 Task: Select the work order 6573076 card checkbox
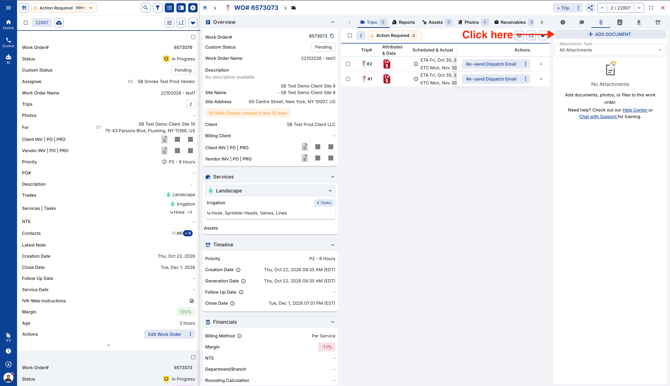tap(193, 37)
